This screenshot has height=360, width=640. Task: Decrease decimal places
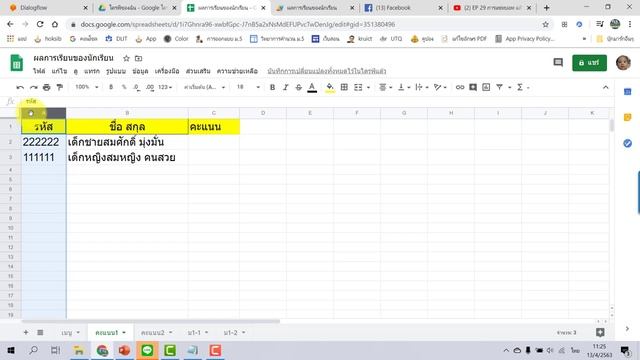(136, 87)
